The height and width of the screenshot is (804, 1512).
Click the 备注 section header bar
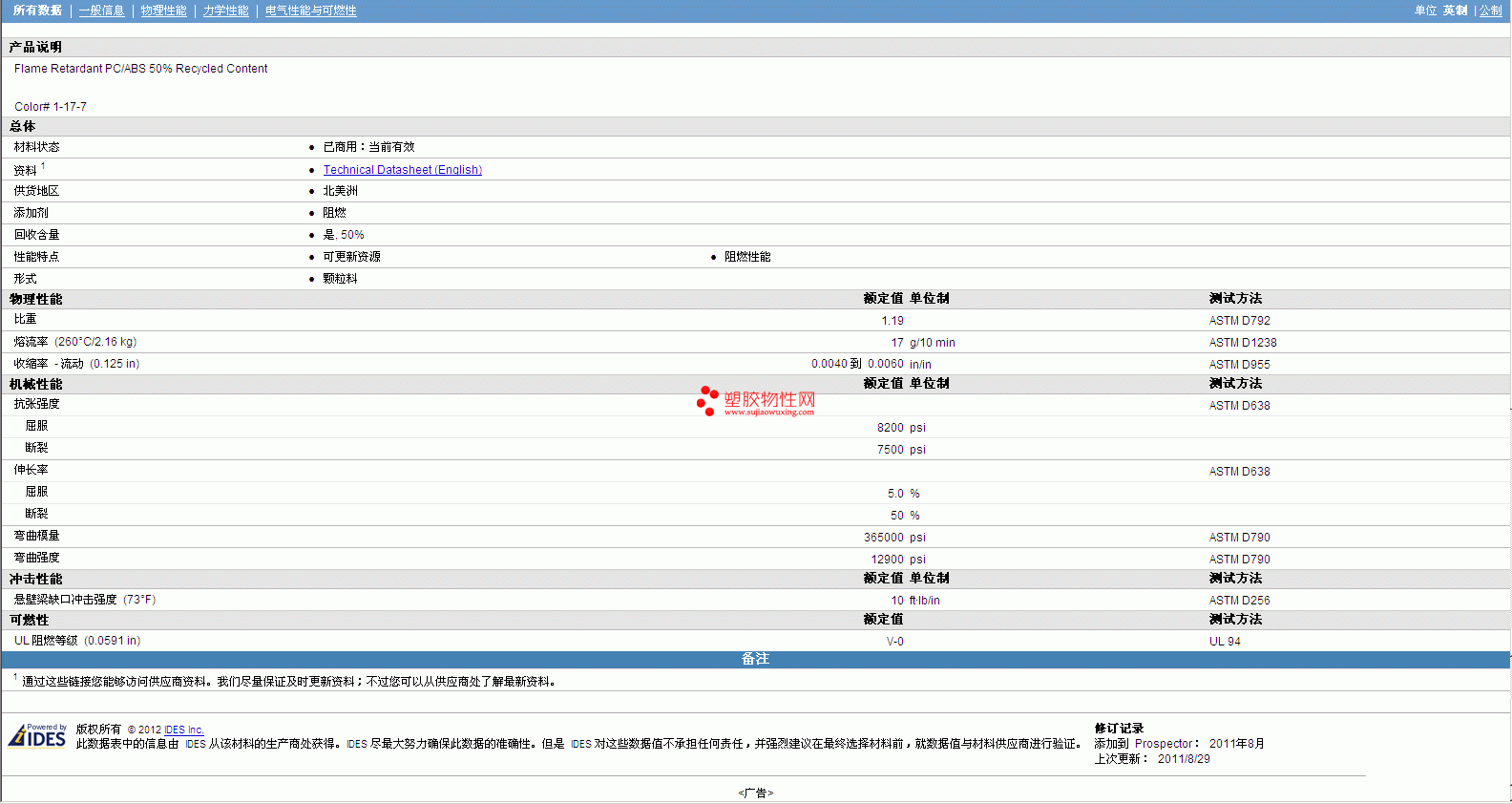[755, 659]
